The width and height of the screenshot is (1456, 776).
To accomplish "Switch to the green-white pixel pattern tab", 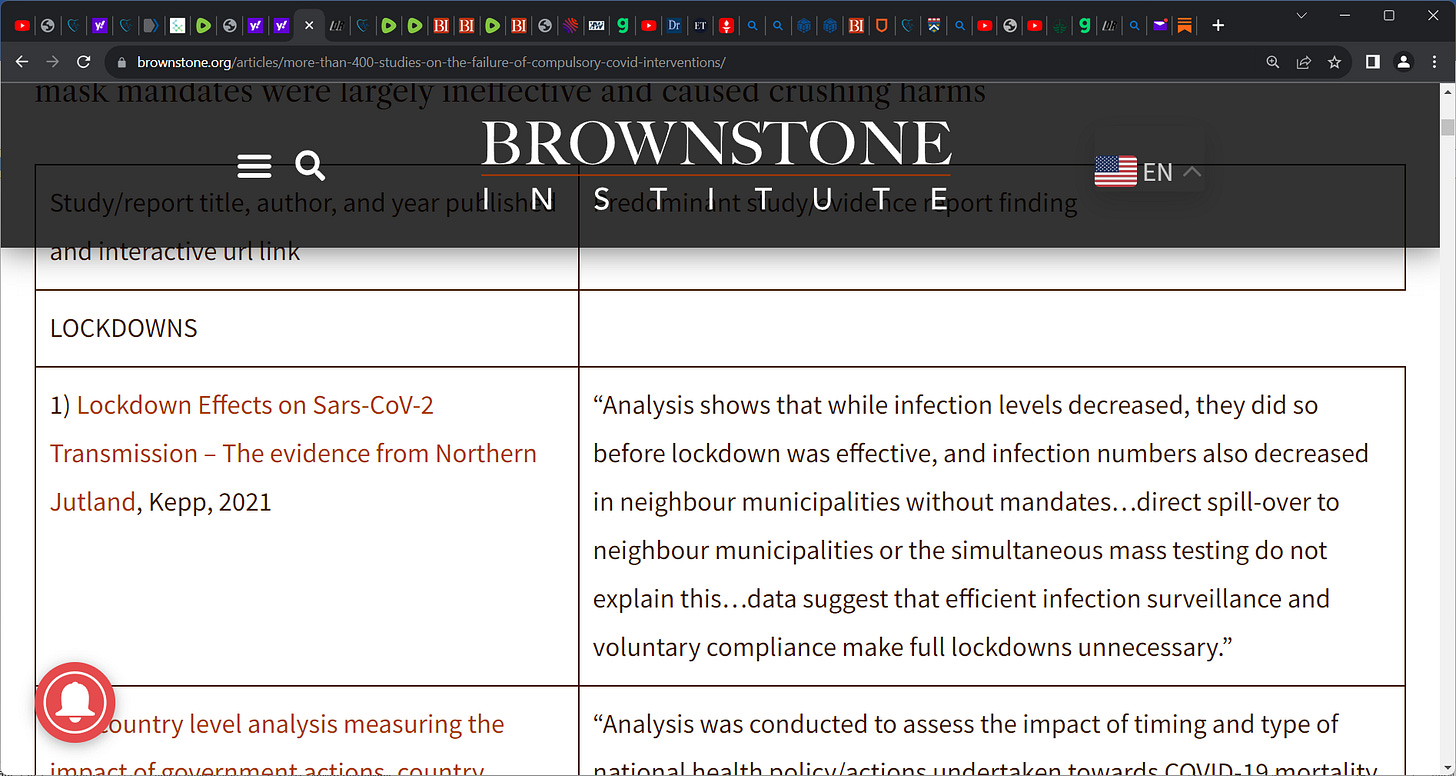I will point(177,25).
